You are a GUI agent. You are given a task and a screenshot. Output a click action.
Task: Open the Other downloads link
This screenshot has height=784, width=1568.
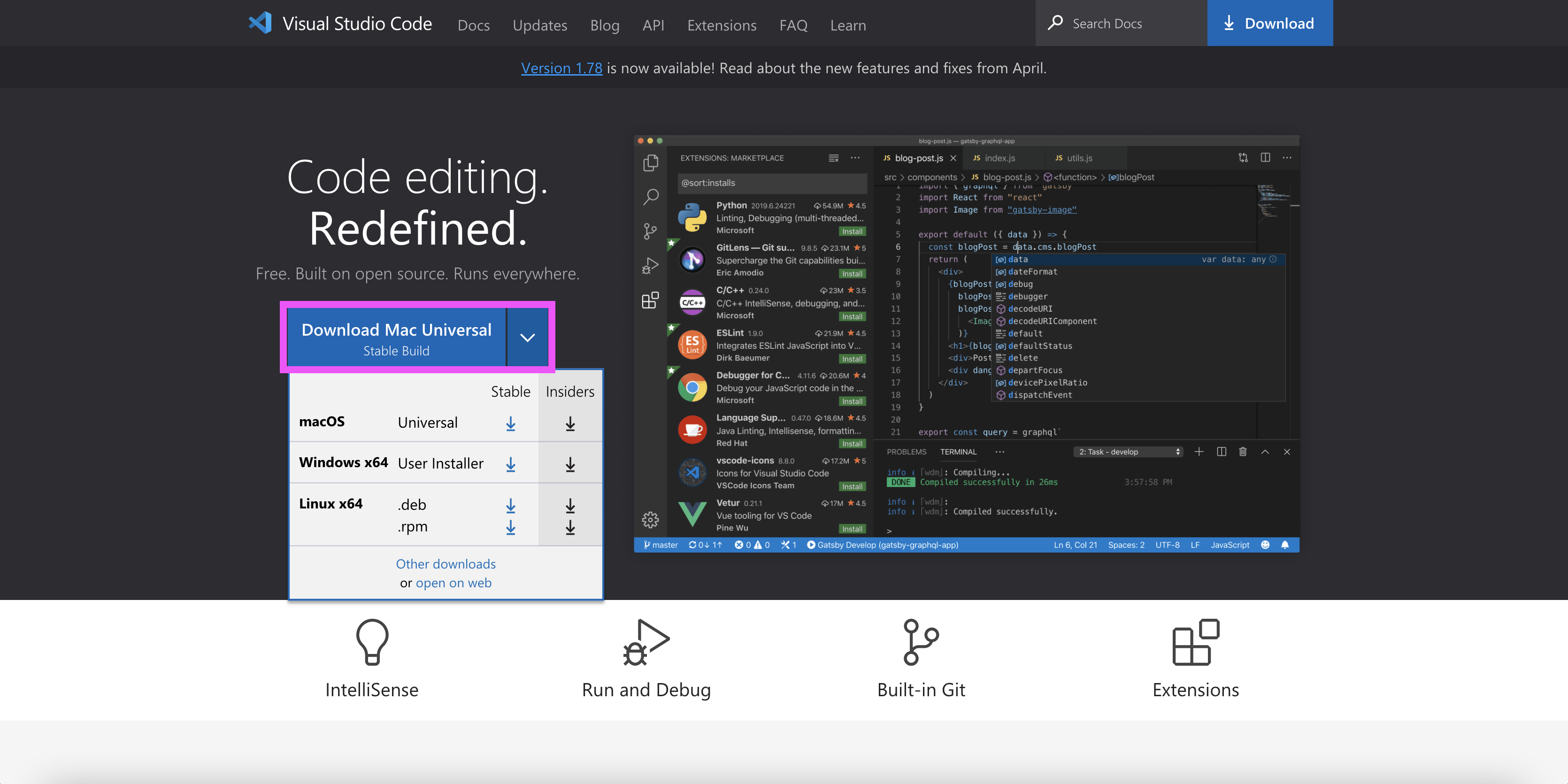point(446,564)
